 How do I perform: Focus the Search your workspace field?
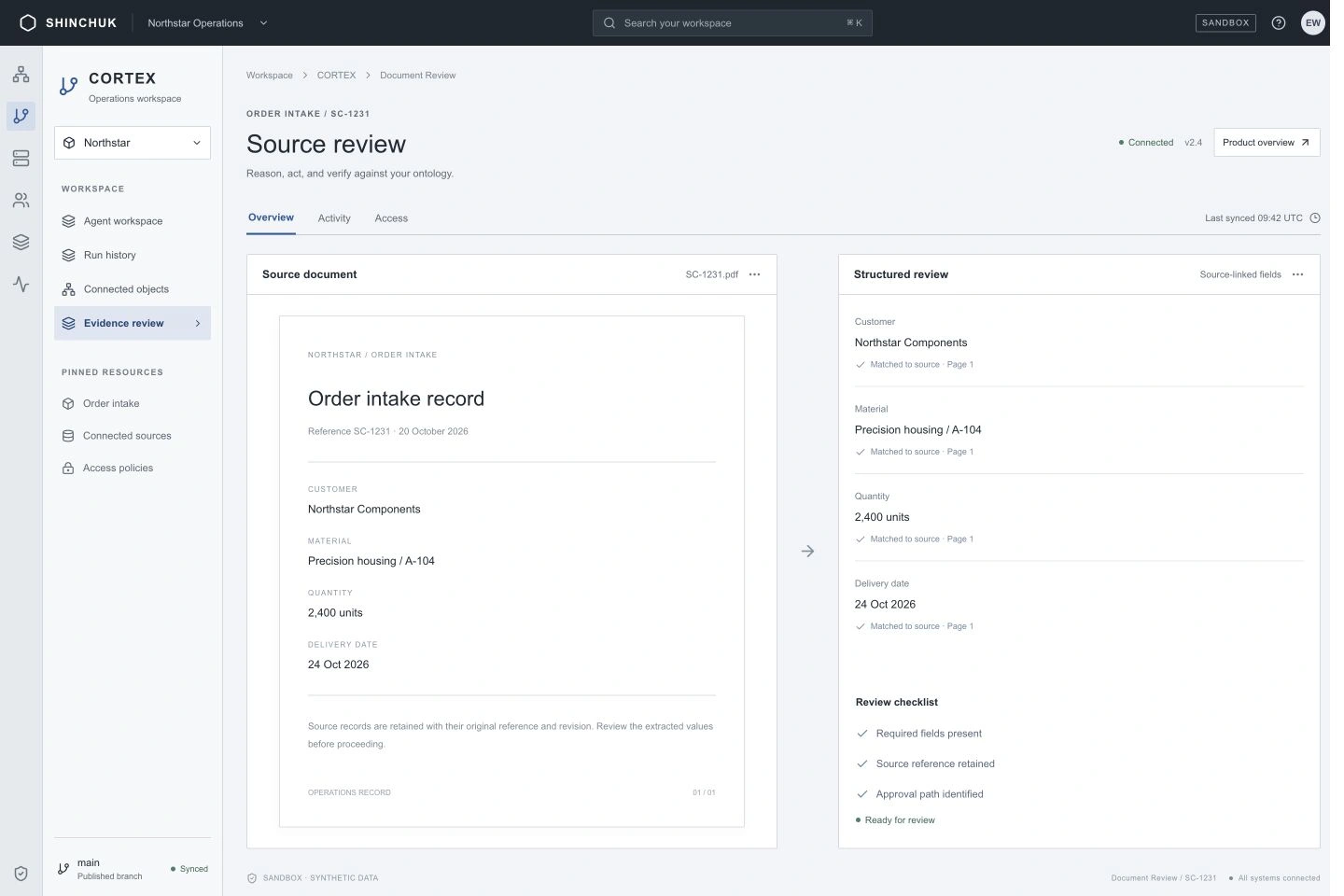click(x=733, y=22)
